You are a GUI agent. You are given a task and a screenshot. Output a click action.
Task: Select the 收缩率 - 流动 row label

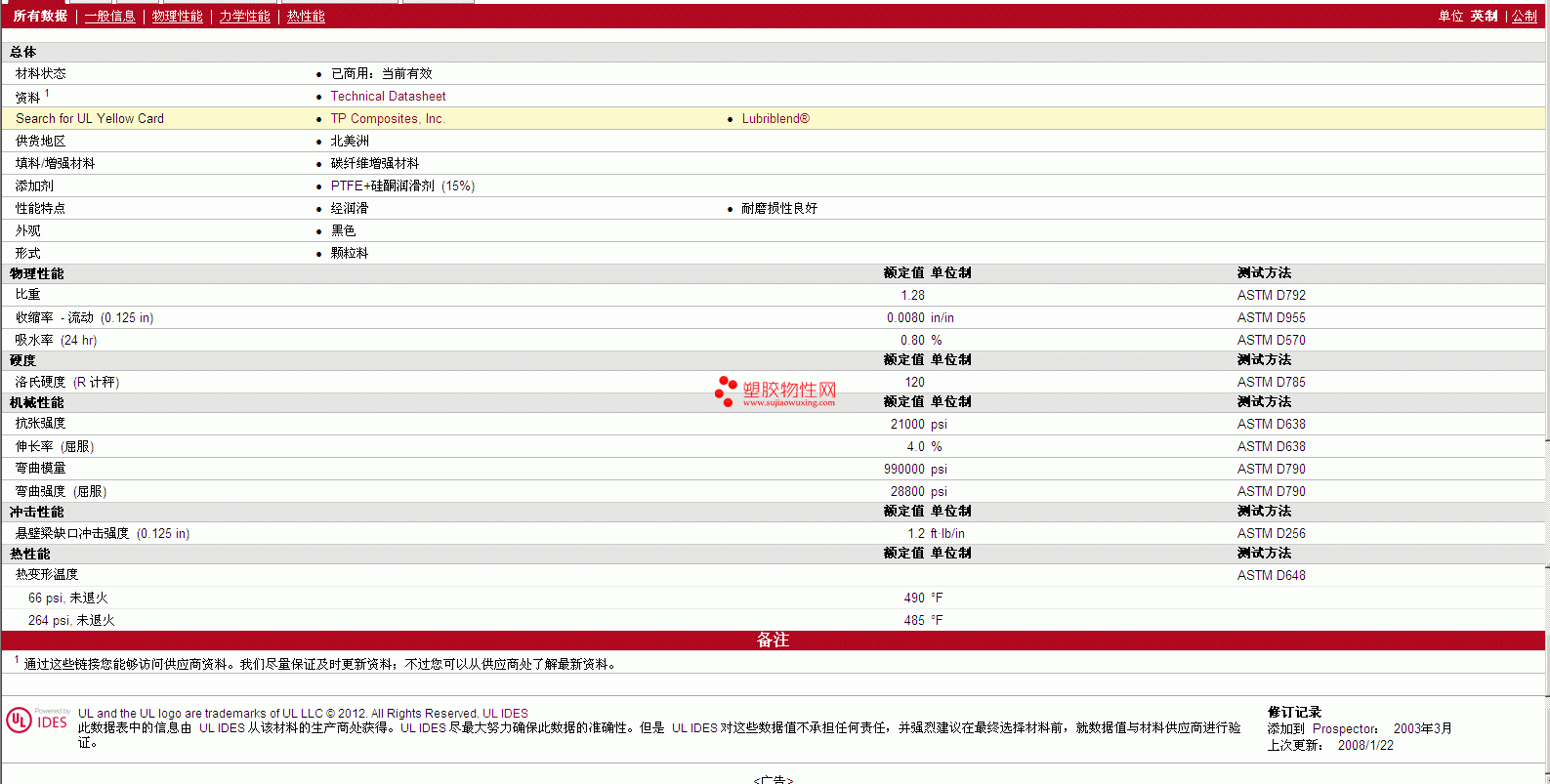[84, 318]
